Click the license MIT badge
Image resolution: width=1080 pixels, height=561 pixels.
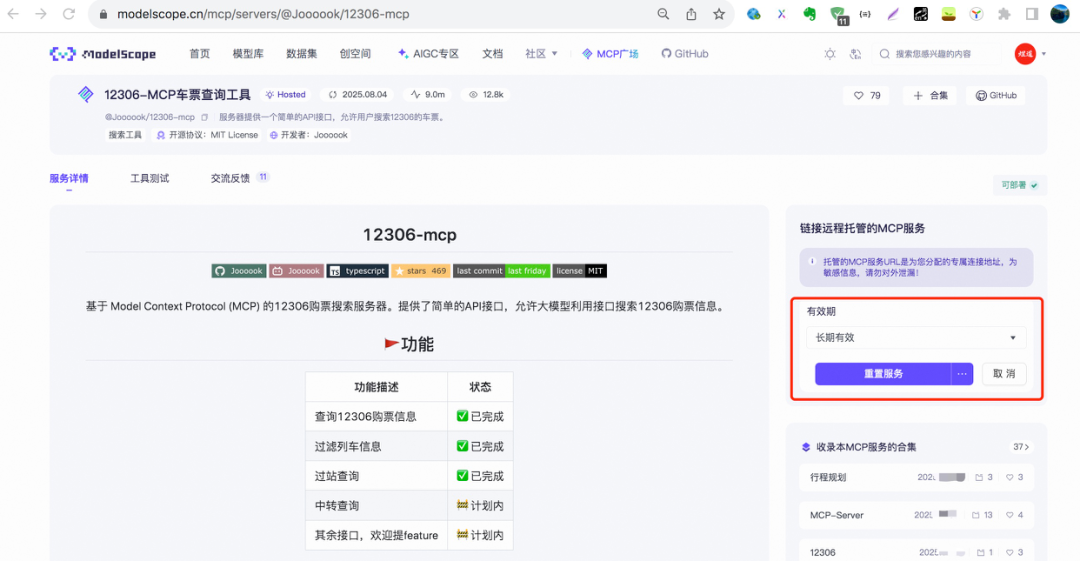click(x=579, y=271)
